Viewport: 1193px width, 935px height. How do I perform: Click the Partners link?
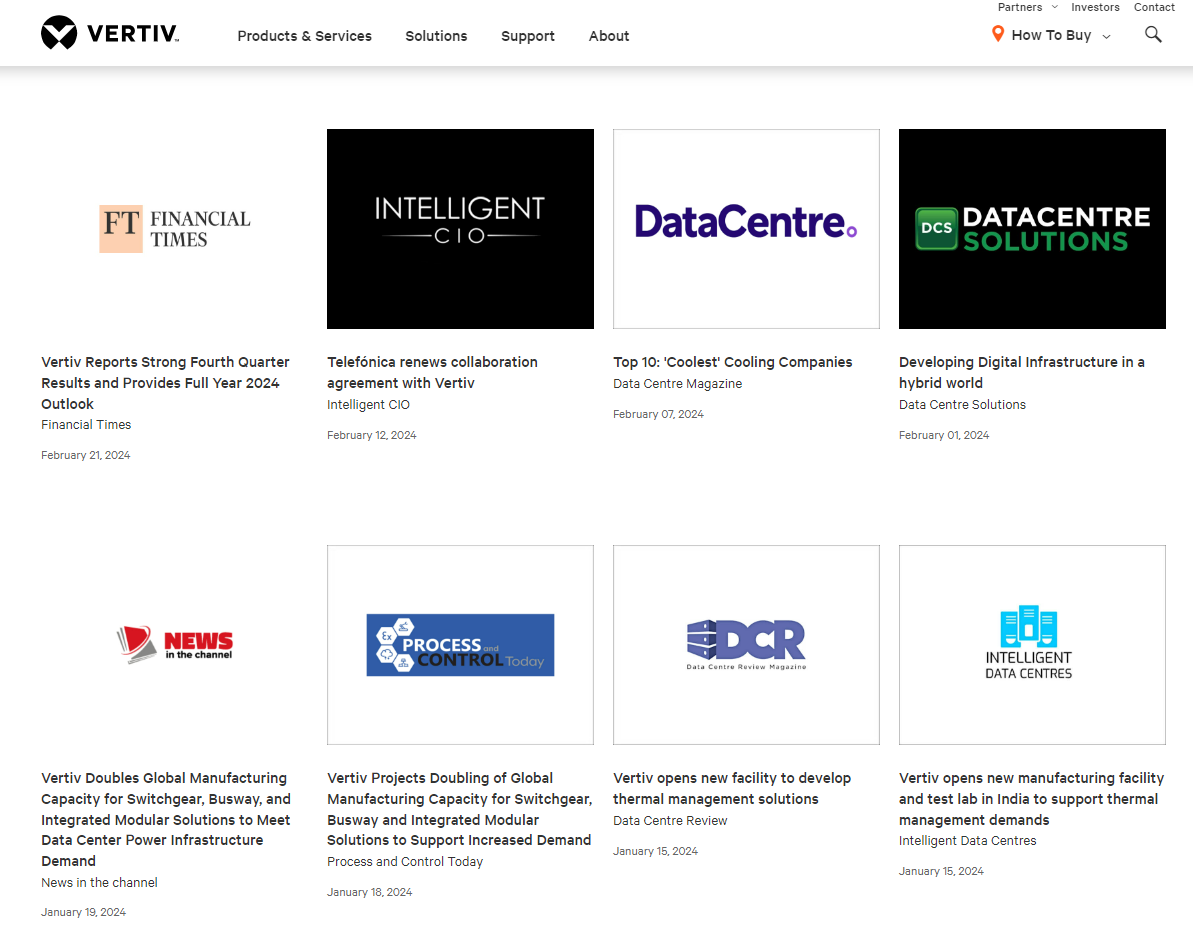1020,7
